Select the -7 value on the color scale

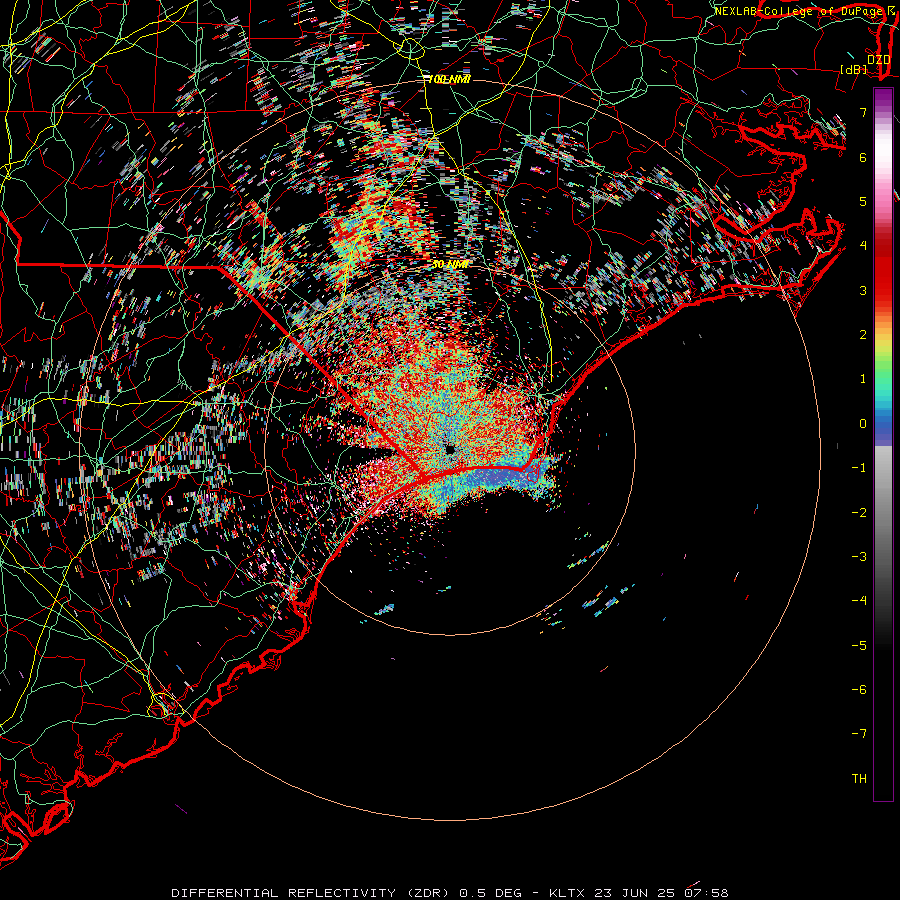click(859, 734)
